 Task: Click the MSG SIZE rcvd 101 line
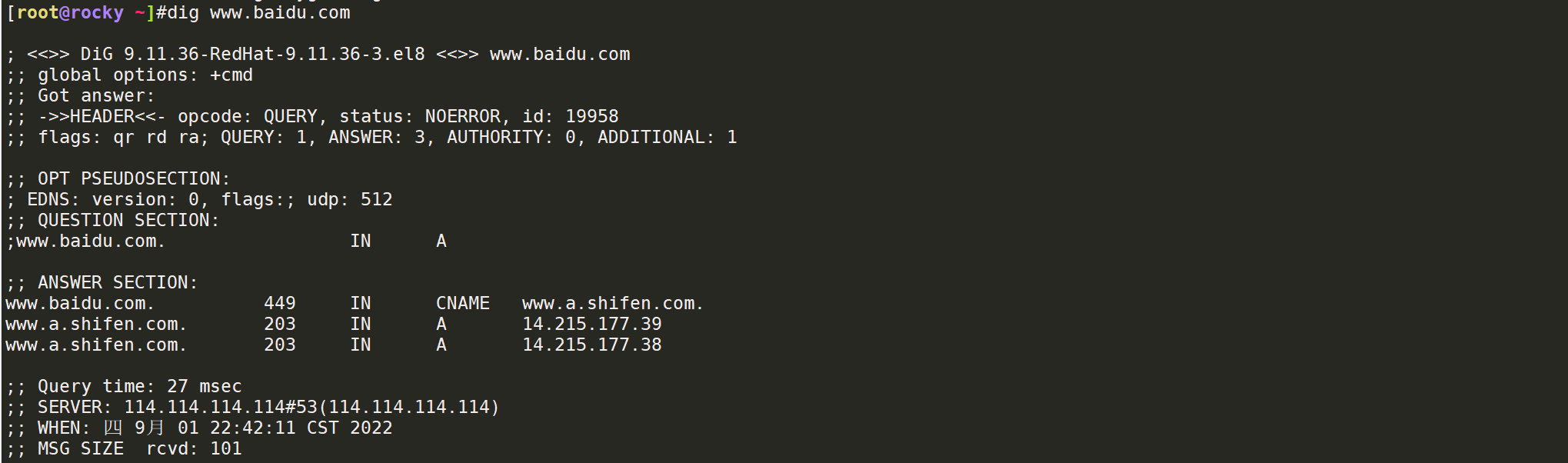coord(125,449)
